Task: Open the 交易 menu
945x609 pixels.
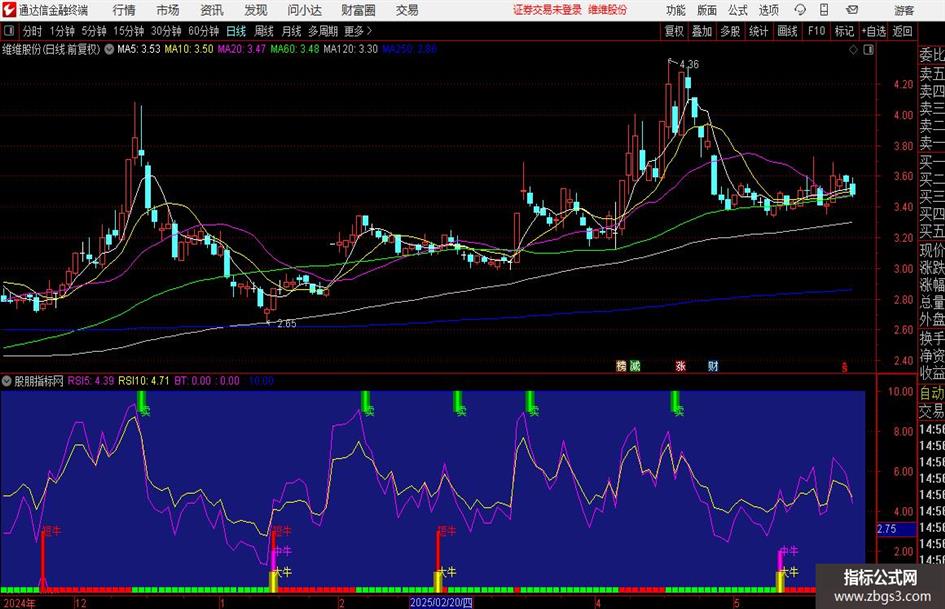Action: pyautogui.click(x=407, y=10)
